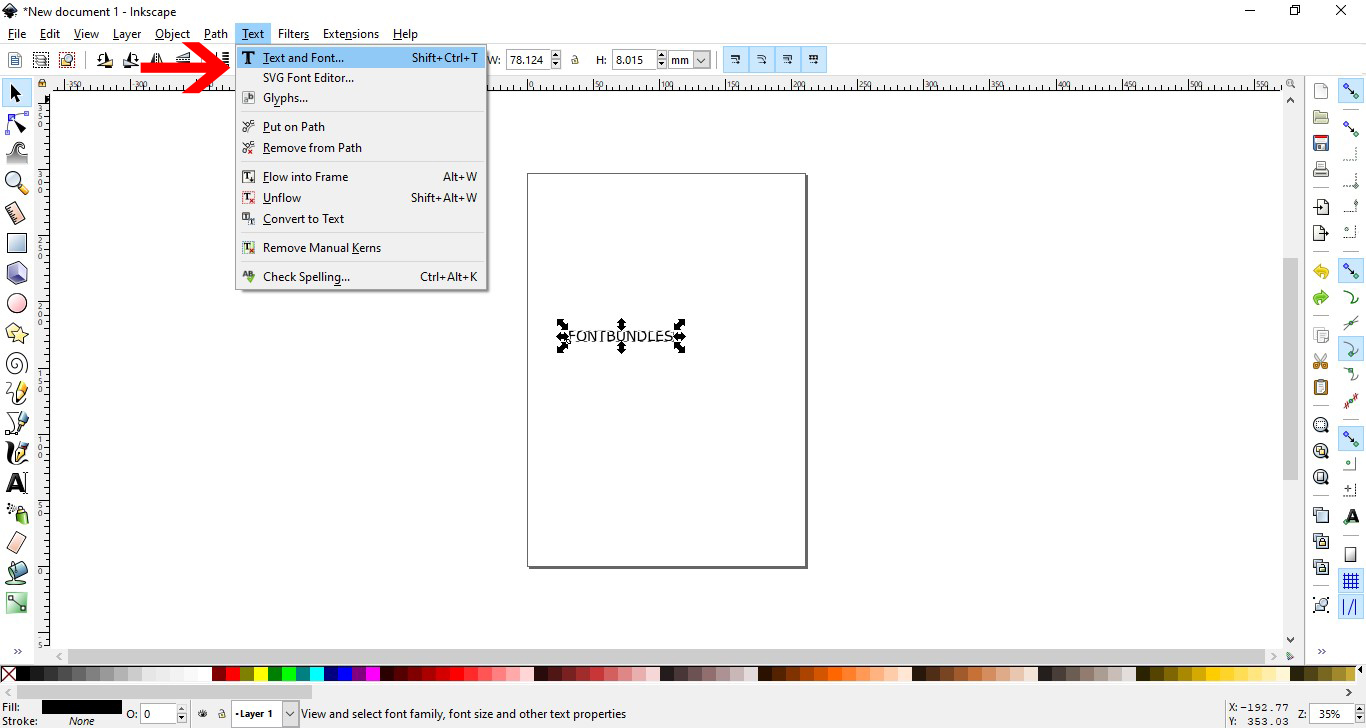
Task: Toggle snap to text anchors and baselines
Action: tap(1351, 517)
